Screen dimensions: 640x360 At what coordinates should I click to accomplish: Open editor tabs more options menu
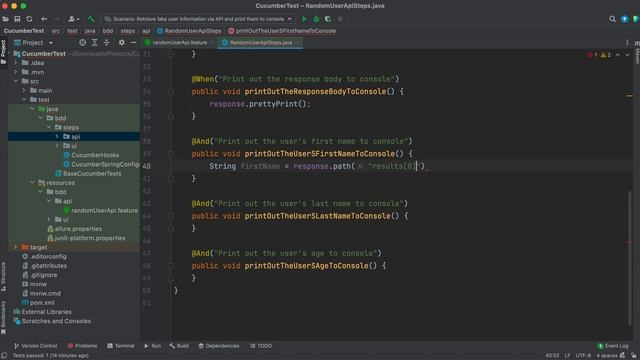(x=627, y=42)
